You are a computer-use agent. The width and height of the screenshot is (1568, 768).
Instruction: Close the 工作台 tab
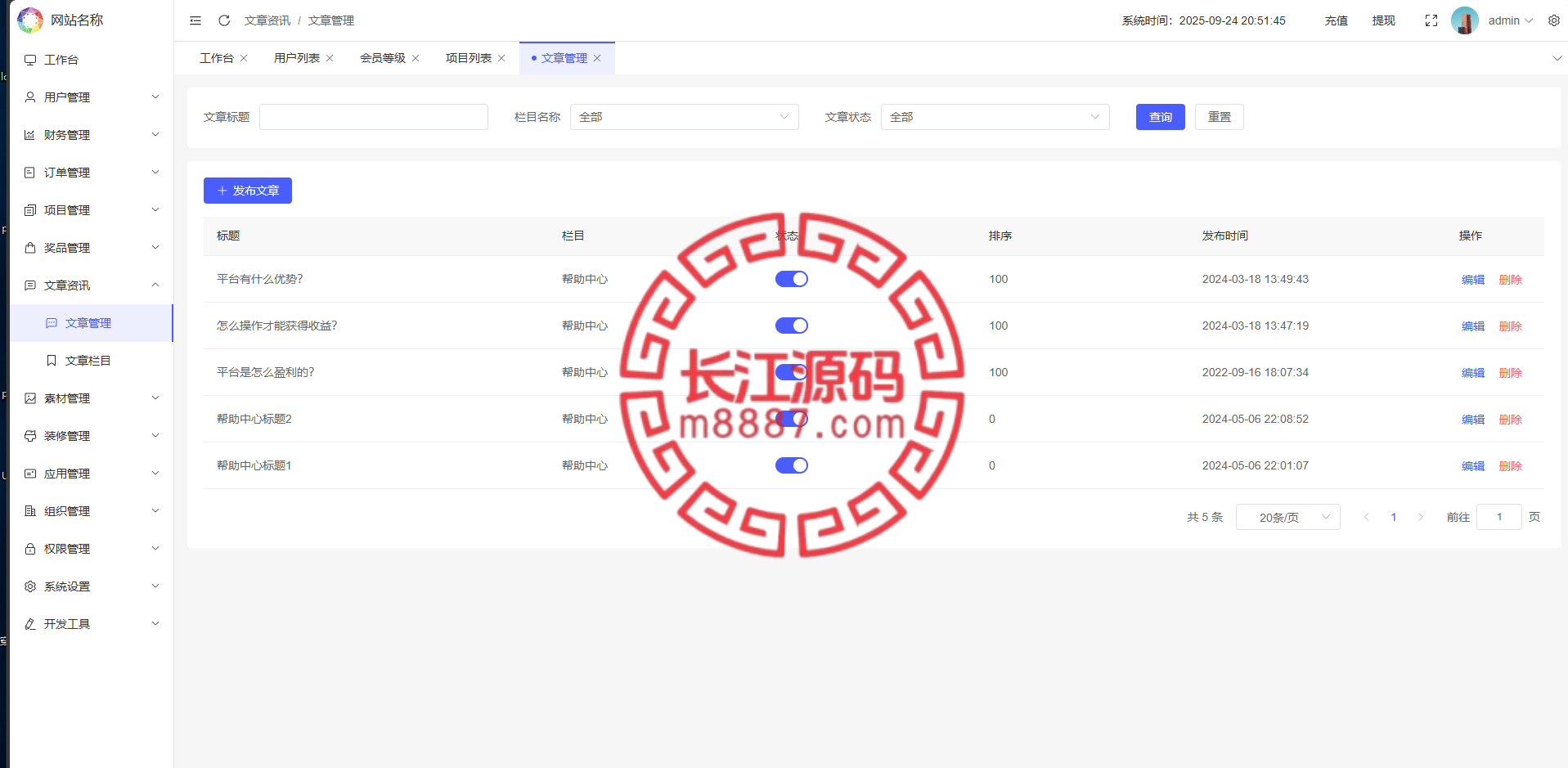[244, 58]
